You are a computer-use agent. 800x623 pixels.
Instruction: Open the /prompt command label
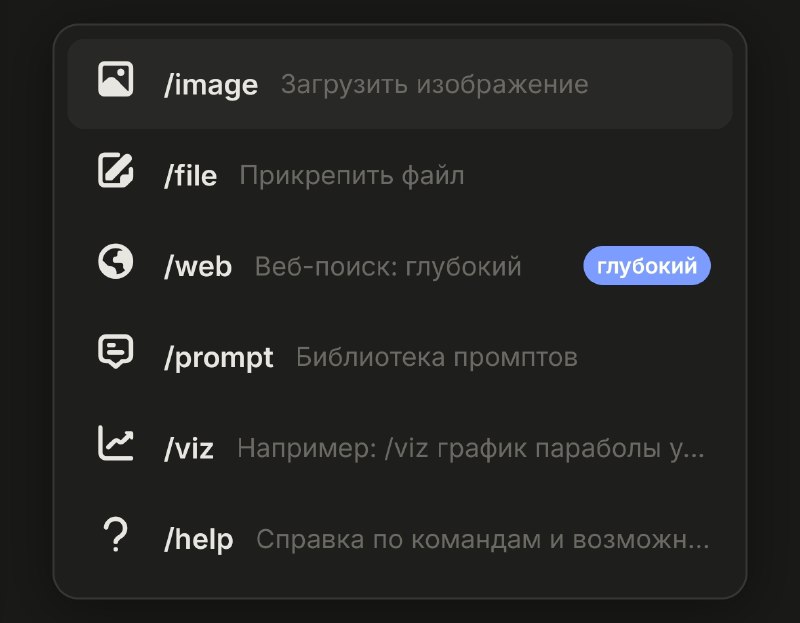click(218, 358)
